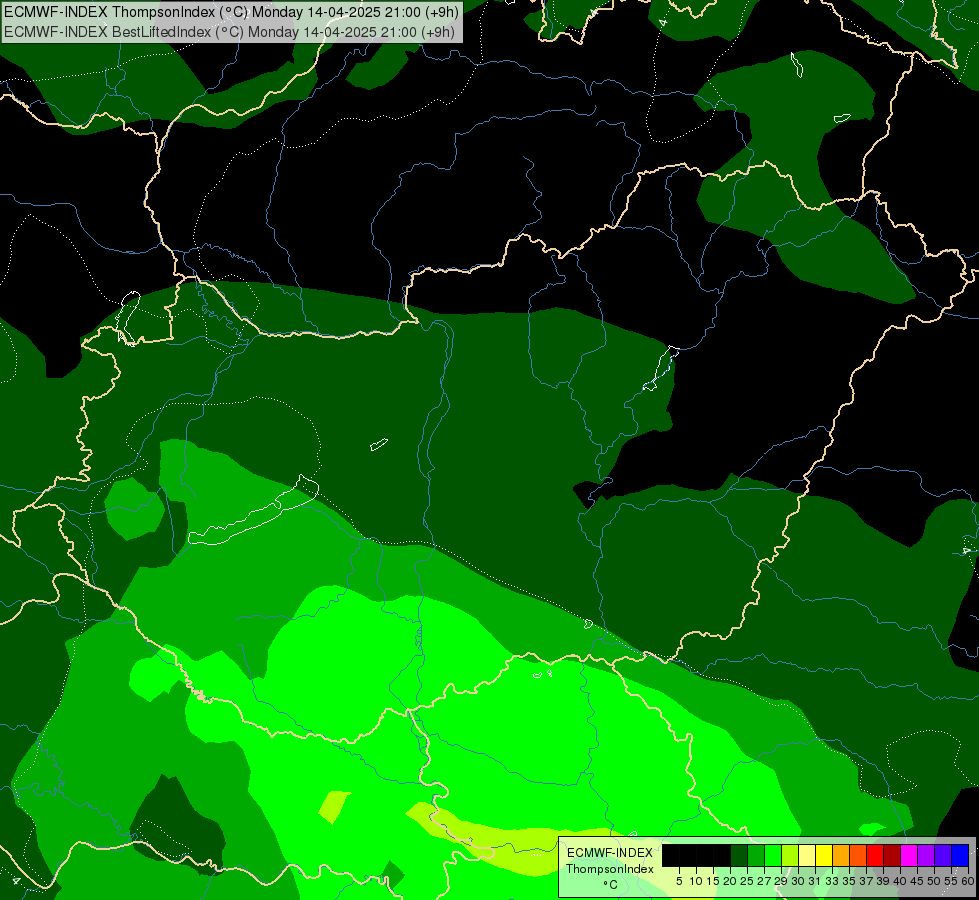Click the legend tick value 33

[x=832, y=881]
